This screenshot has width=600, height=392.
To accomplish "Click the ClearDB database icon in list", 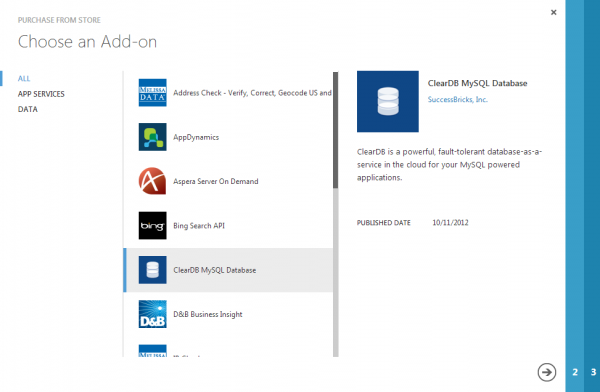I will point(152,270).
